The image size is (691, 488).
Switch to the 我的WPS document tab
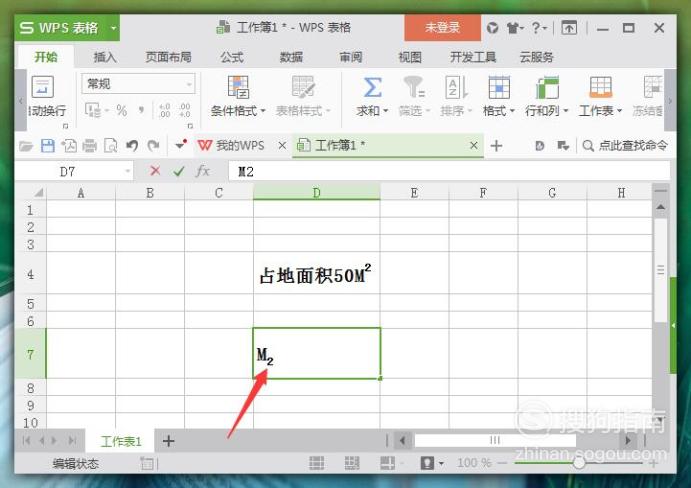coord(238,145)
